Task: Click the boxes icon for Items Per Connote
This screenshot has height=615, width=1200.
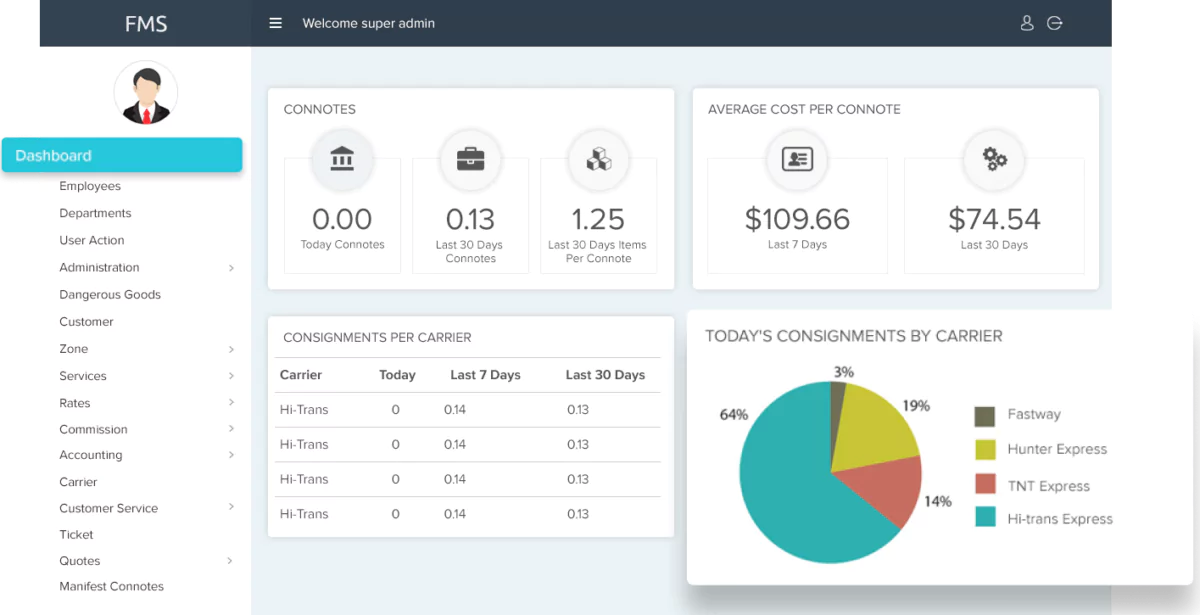Action: point(598,158)
